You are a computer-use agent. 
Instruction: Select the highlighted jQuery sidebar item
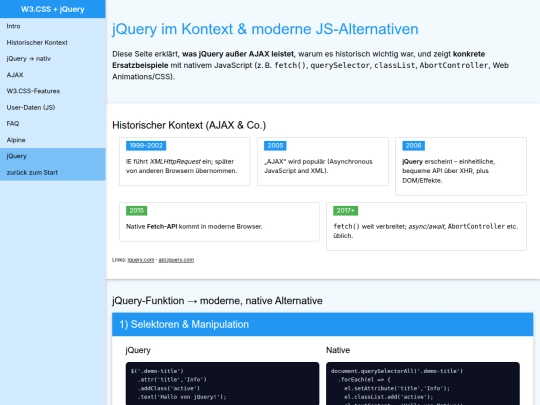pyautogui.click(x=53, y=156)
